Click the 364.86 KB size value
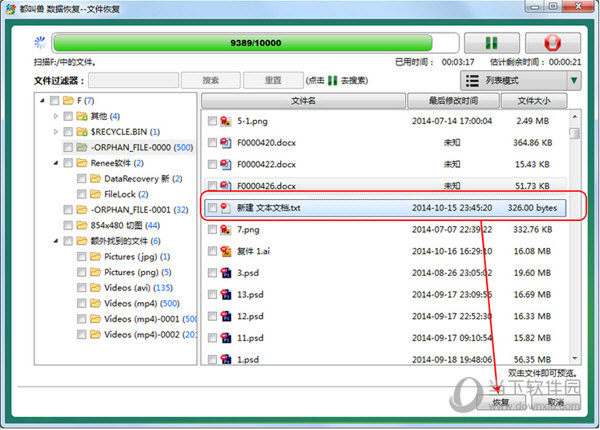The height and width of the screenshot is (430, 600). (x=532, y=143)
